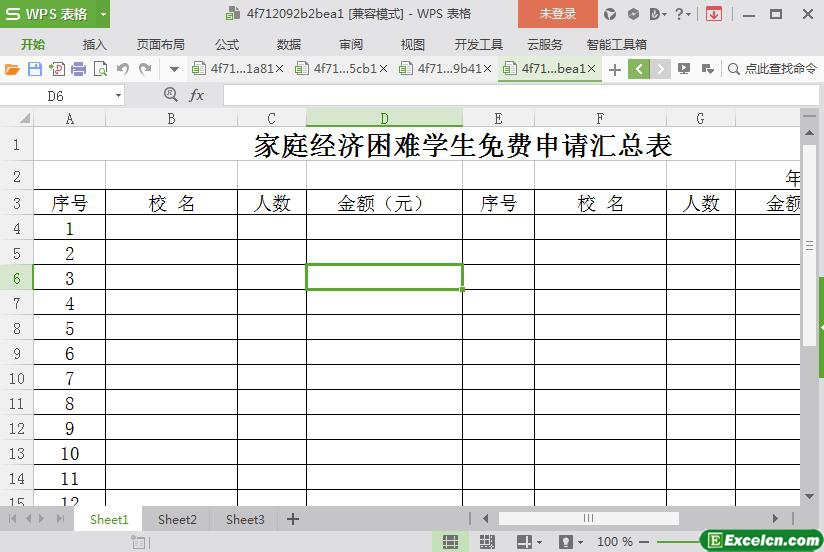Viewport: 824px width, 552px height.
Task: Switch to page break preview in status bar
Action: (487, 541)
